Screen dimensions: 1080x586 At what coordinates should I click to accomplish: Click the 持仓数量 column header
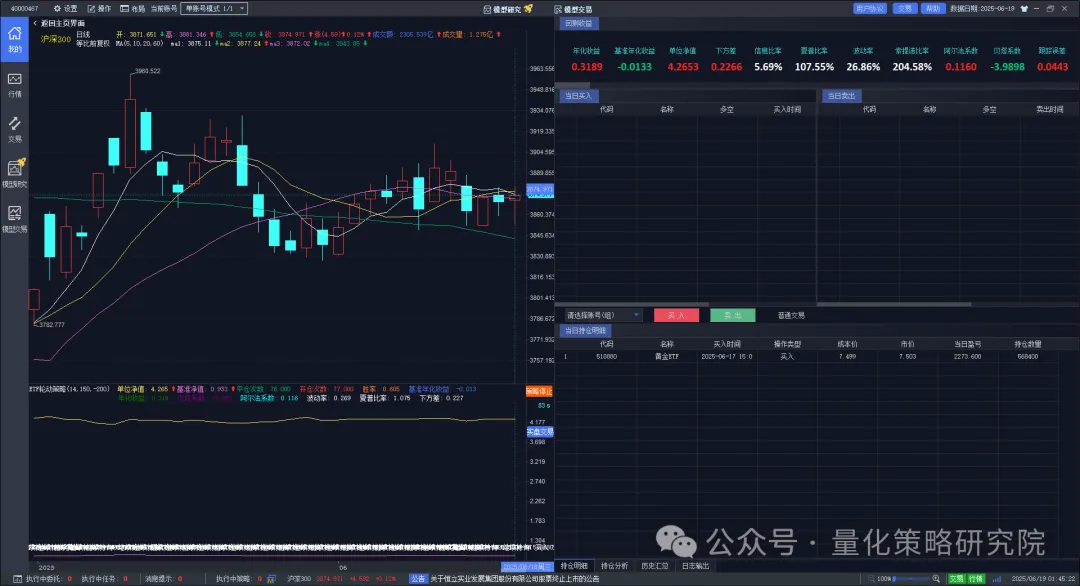click(x=1028, y=344)
